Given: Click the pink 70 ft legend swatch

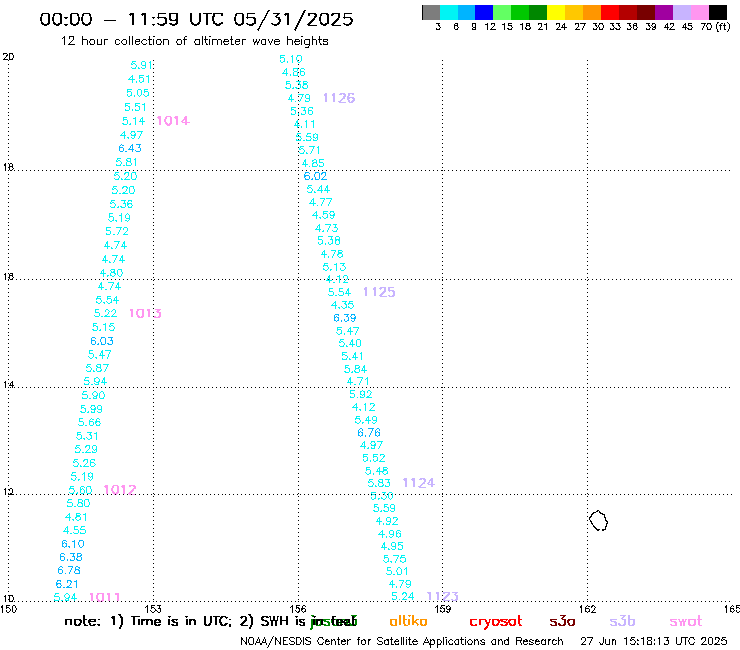Looking at the screenshot, I should click(x=699, y=12).
